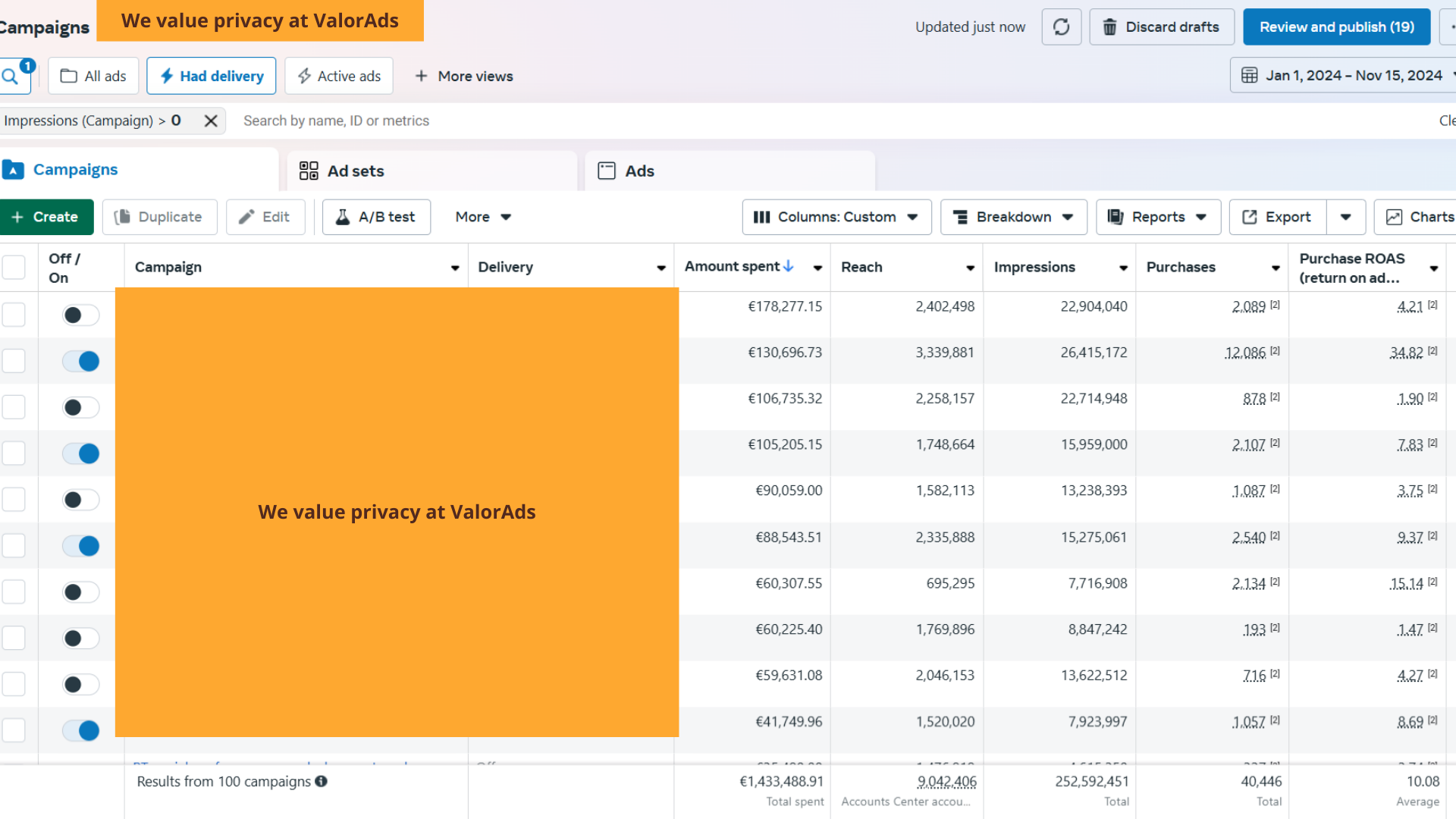Start an A/B test
1456x819 pixels.
[376, 217]
